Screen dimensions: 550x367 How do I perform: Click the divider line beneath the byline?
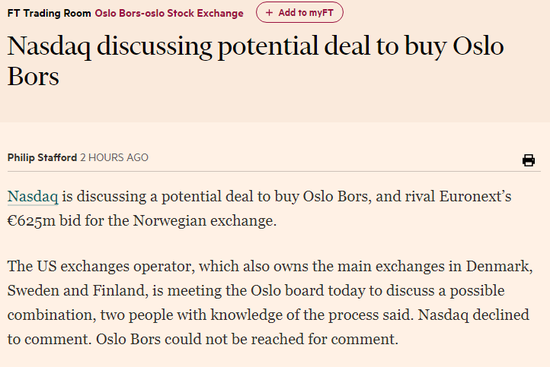(x=274, y=172)
